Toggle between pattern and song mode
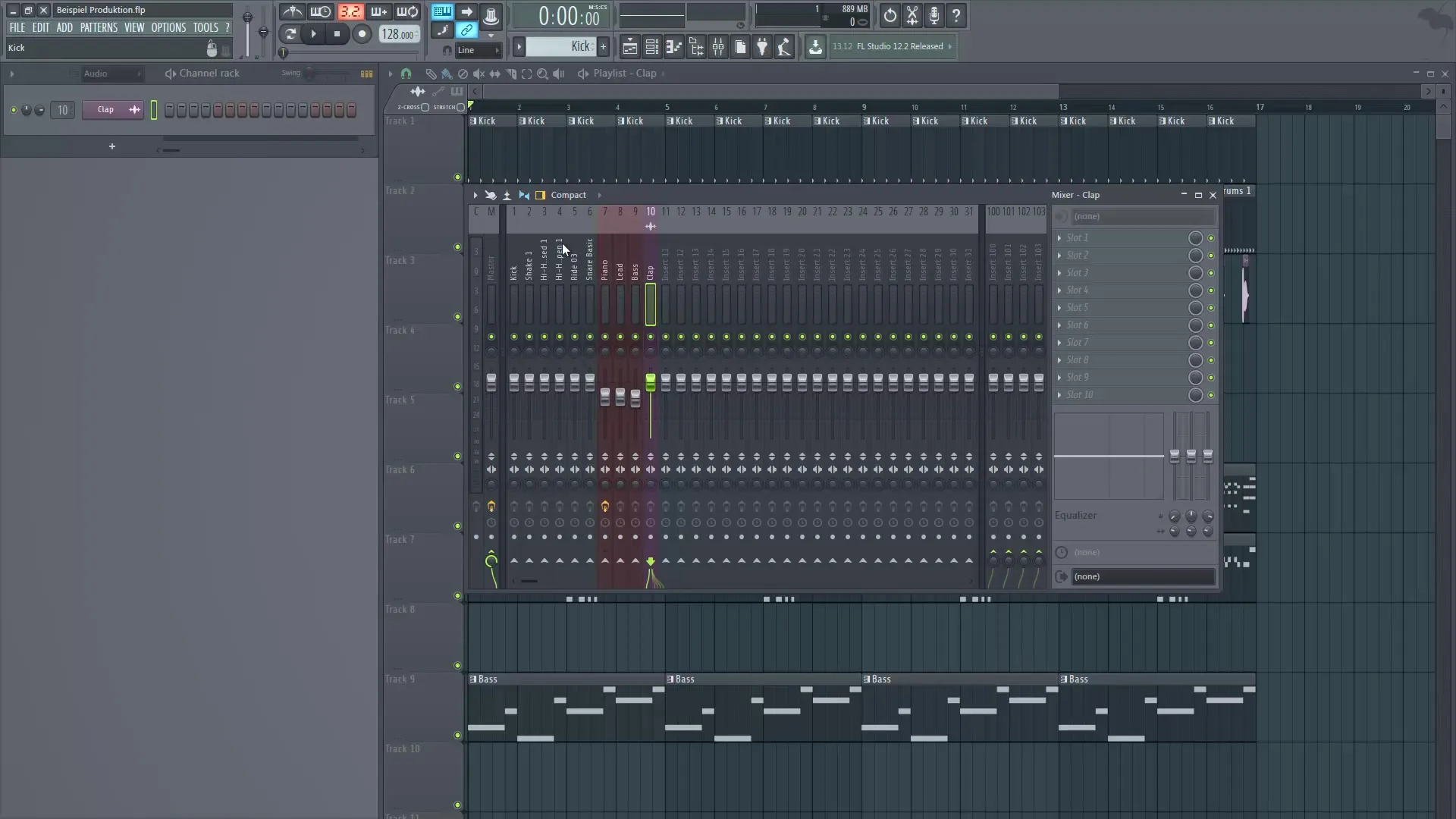 point(442,11)
